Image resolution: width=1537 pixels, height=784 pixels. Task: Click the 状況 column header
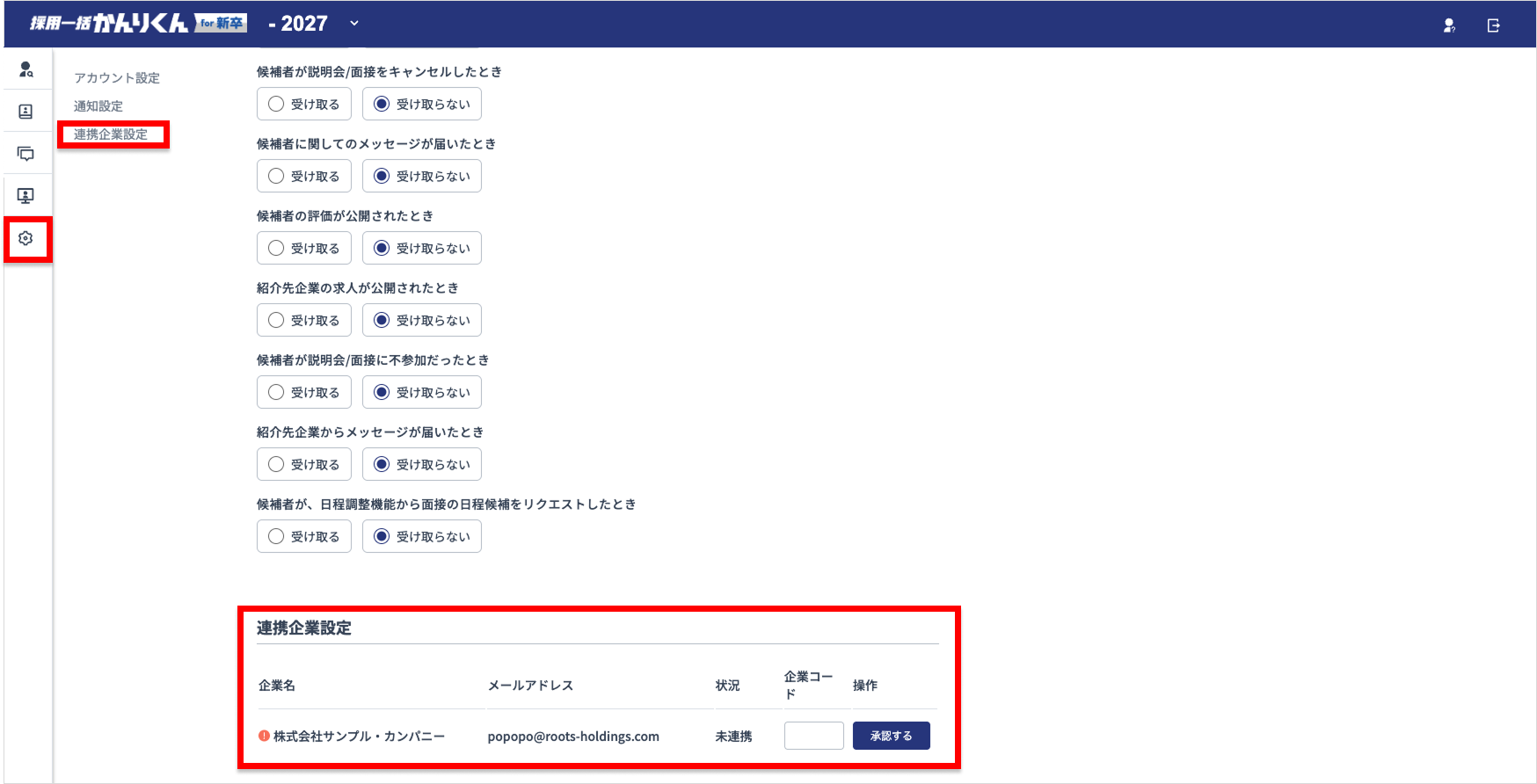[727, 686]
